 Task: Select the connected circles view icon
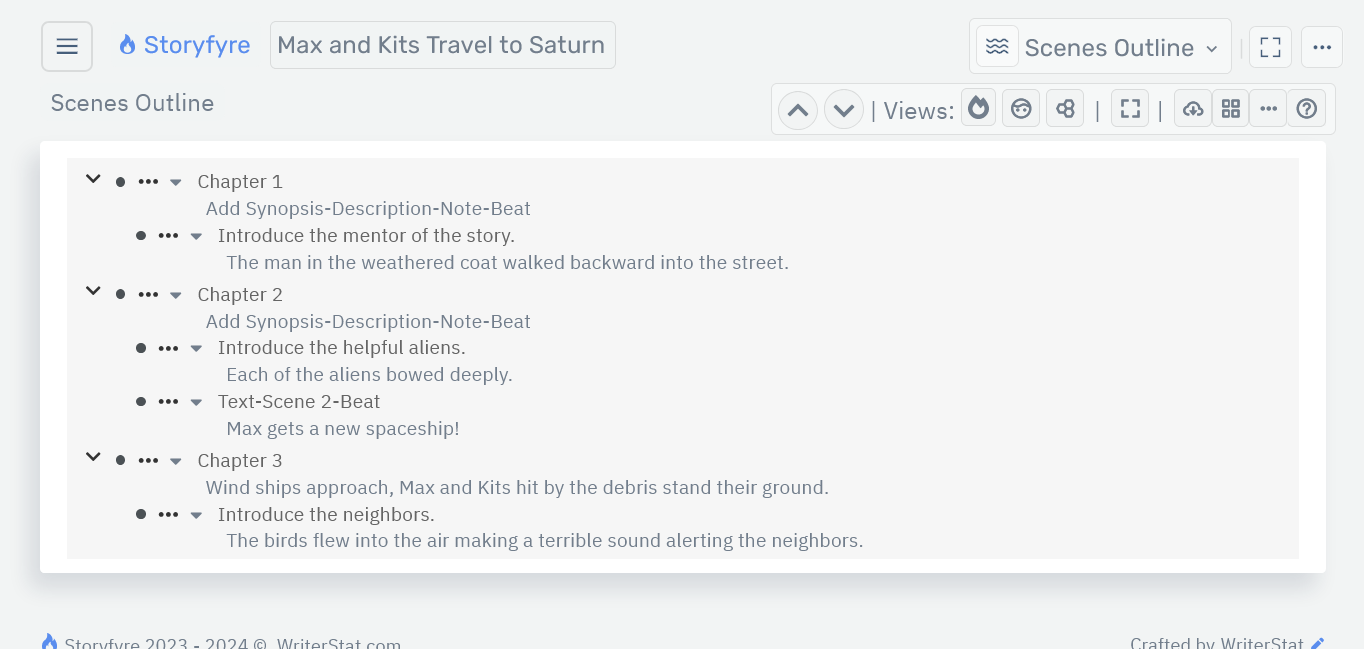tap(1065, 109)
